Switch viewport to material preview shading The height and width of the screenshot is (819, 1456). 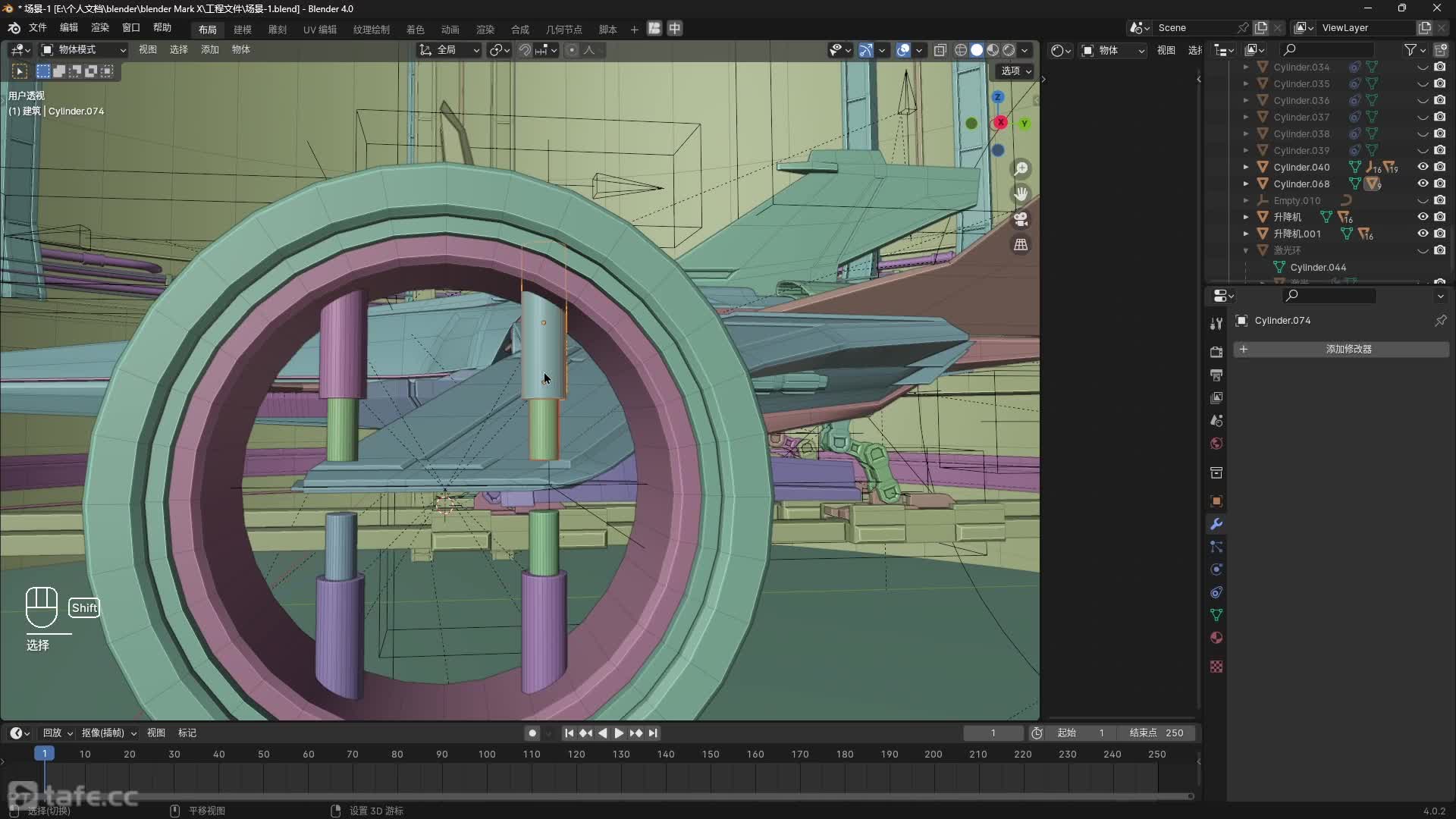coord(993,50)
